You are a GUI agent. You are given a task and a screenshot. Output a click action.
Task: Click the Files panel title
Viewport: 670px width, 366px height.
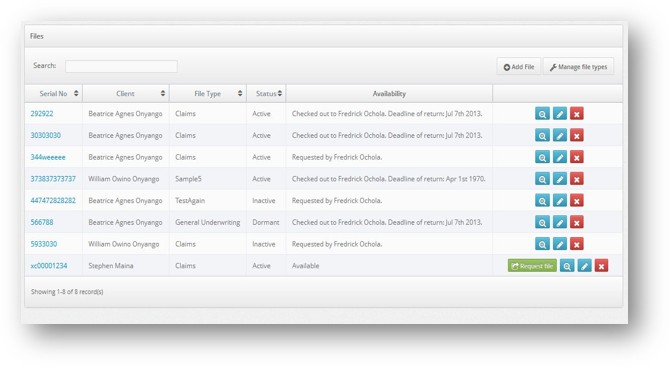coord(37,36)
